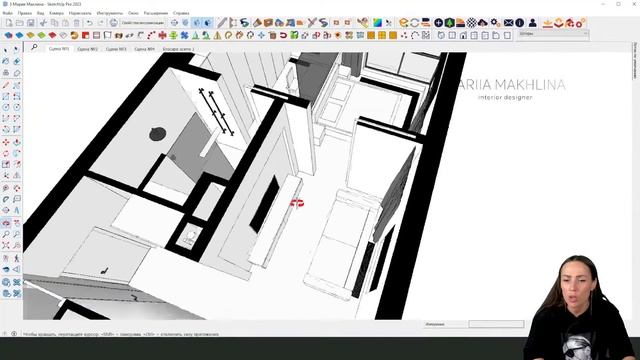640x360 pixels.
Task: Click the envelope mail icon
Action: [x=508, y=23]
